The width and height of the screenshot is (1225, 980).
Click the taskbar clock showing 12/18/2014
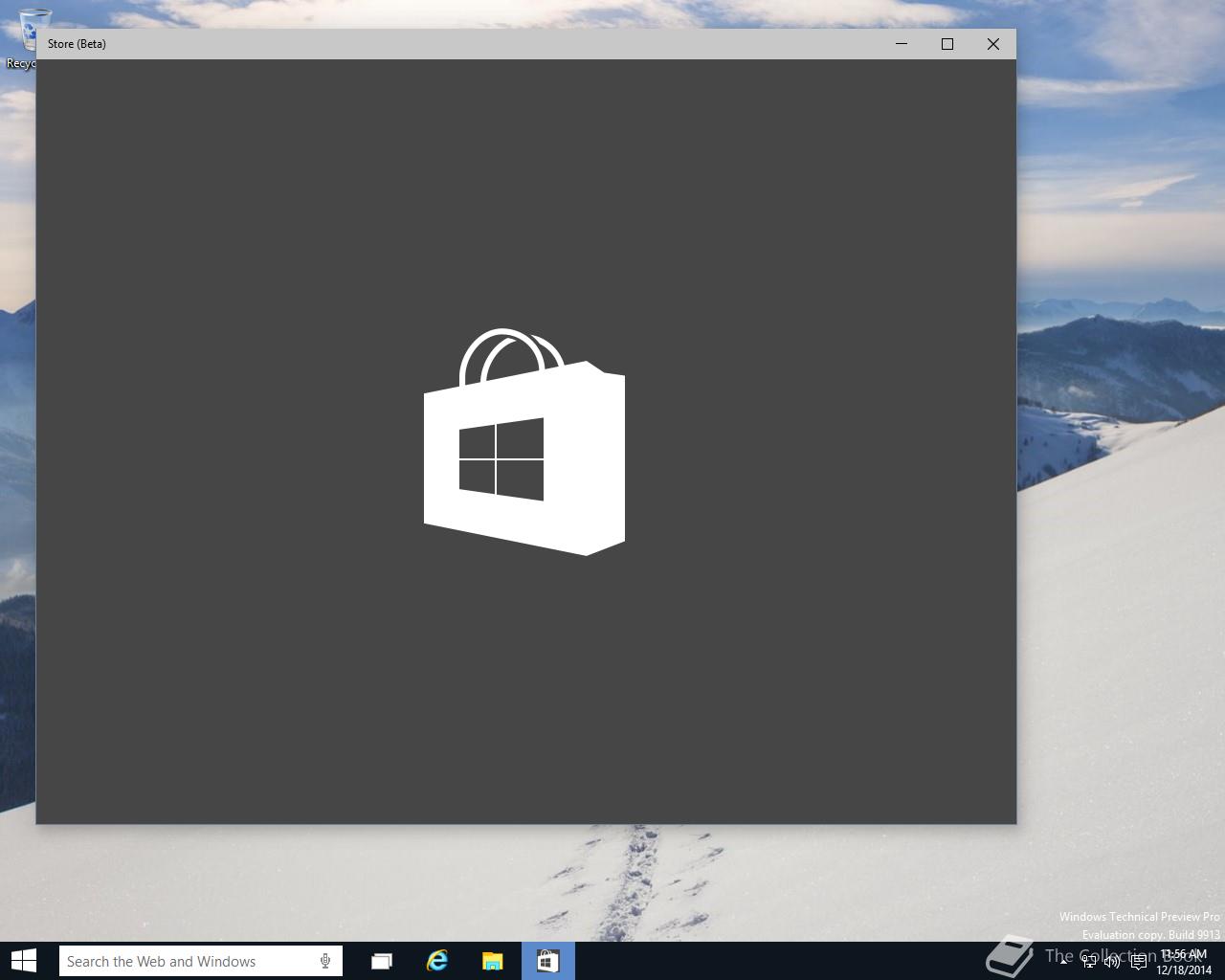coord(1183,962)
